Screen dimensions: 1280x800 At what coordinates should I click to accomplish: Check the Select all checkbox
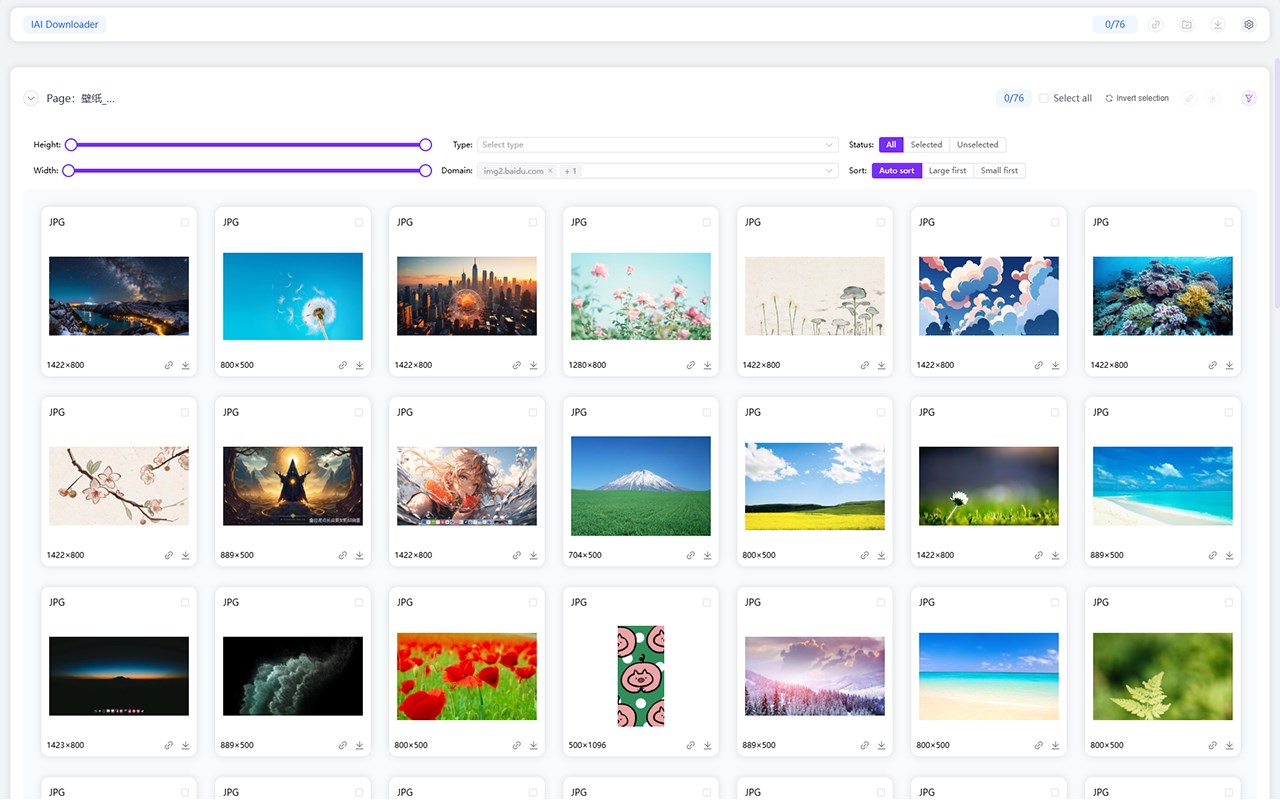click(x=1044, y=98)
